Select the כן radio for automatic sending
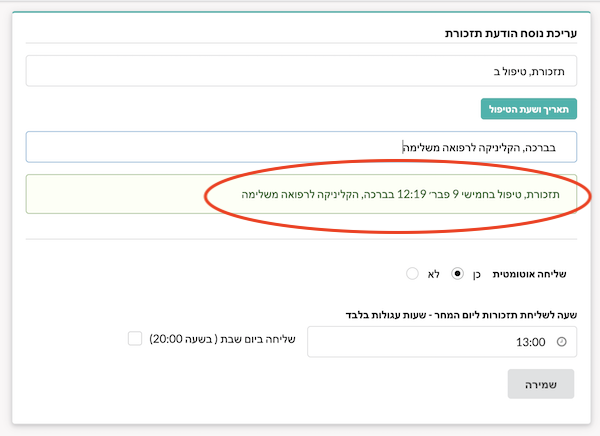Image resolution: width=600 pixels, height=436 pixels. click(x=457, y=273)
